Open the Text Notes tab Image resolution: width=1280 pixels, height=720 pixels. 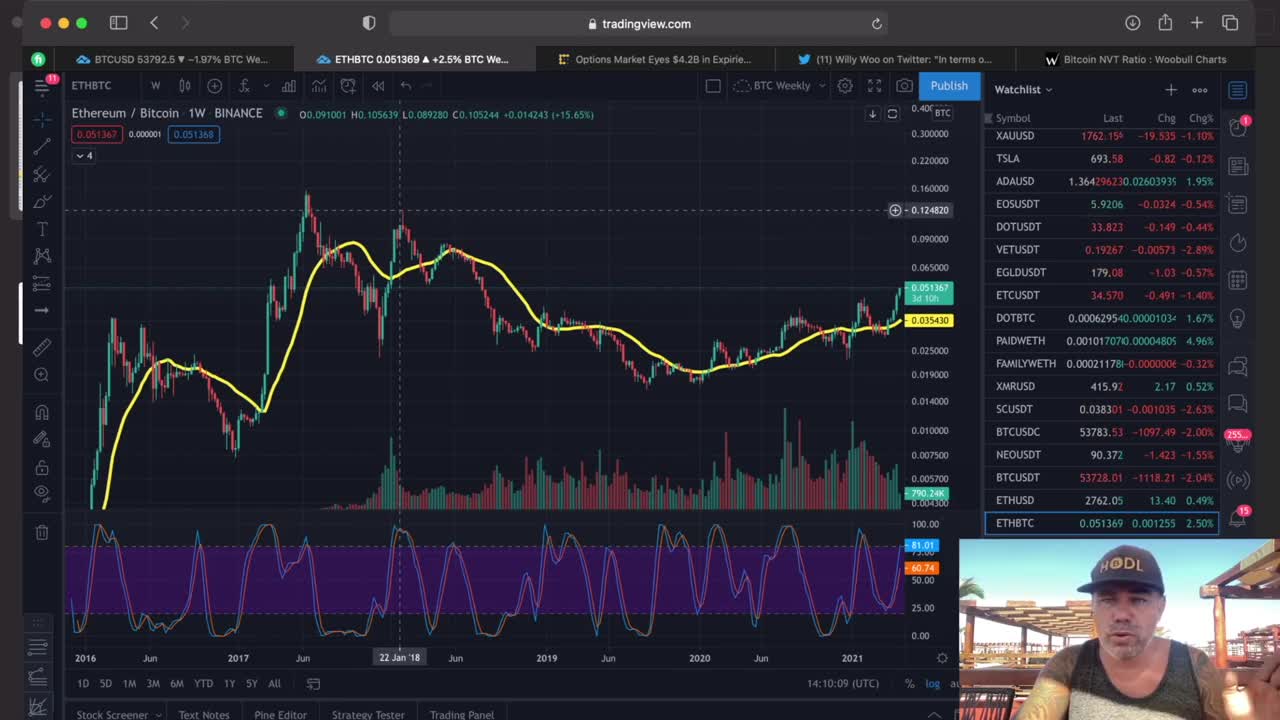(x=204, y=714)
